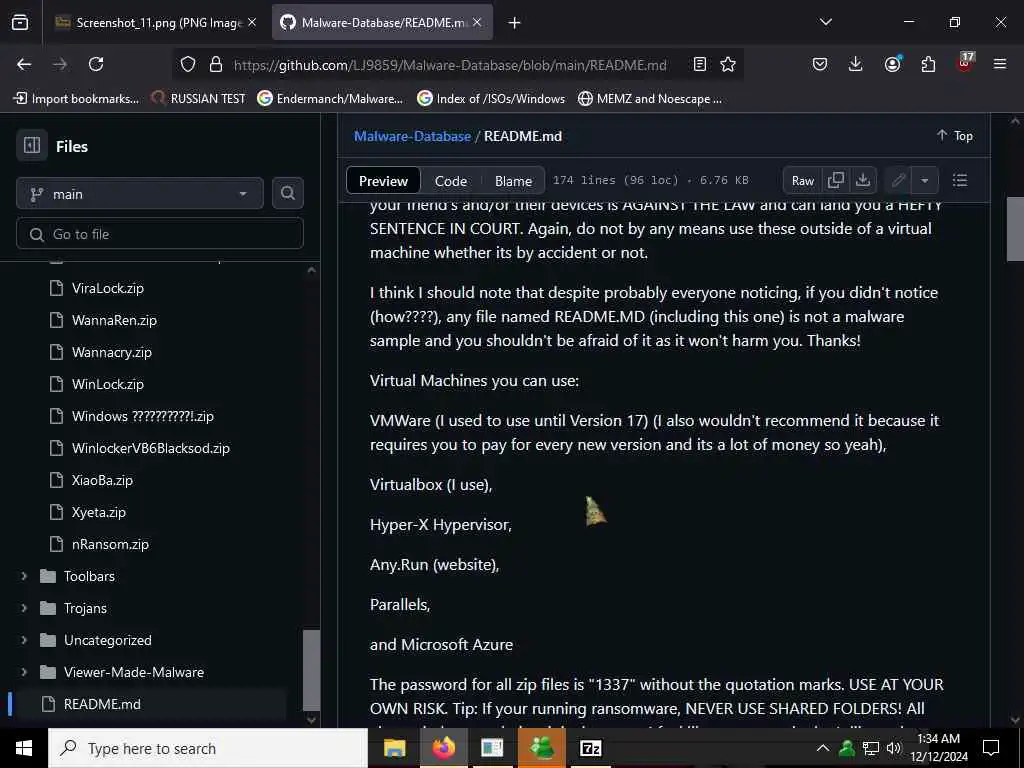Click the pencil edit file icon
The width and height of the screenshot is (1024, 768).
tap(899, 180)
